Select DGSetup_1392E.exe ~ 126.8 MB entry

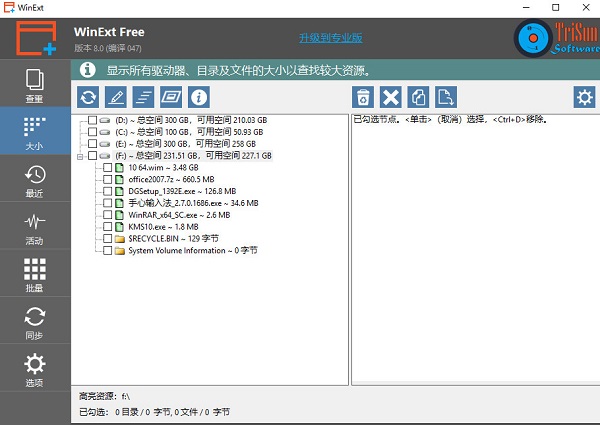pyautogui.click(x=182, y=191)
